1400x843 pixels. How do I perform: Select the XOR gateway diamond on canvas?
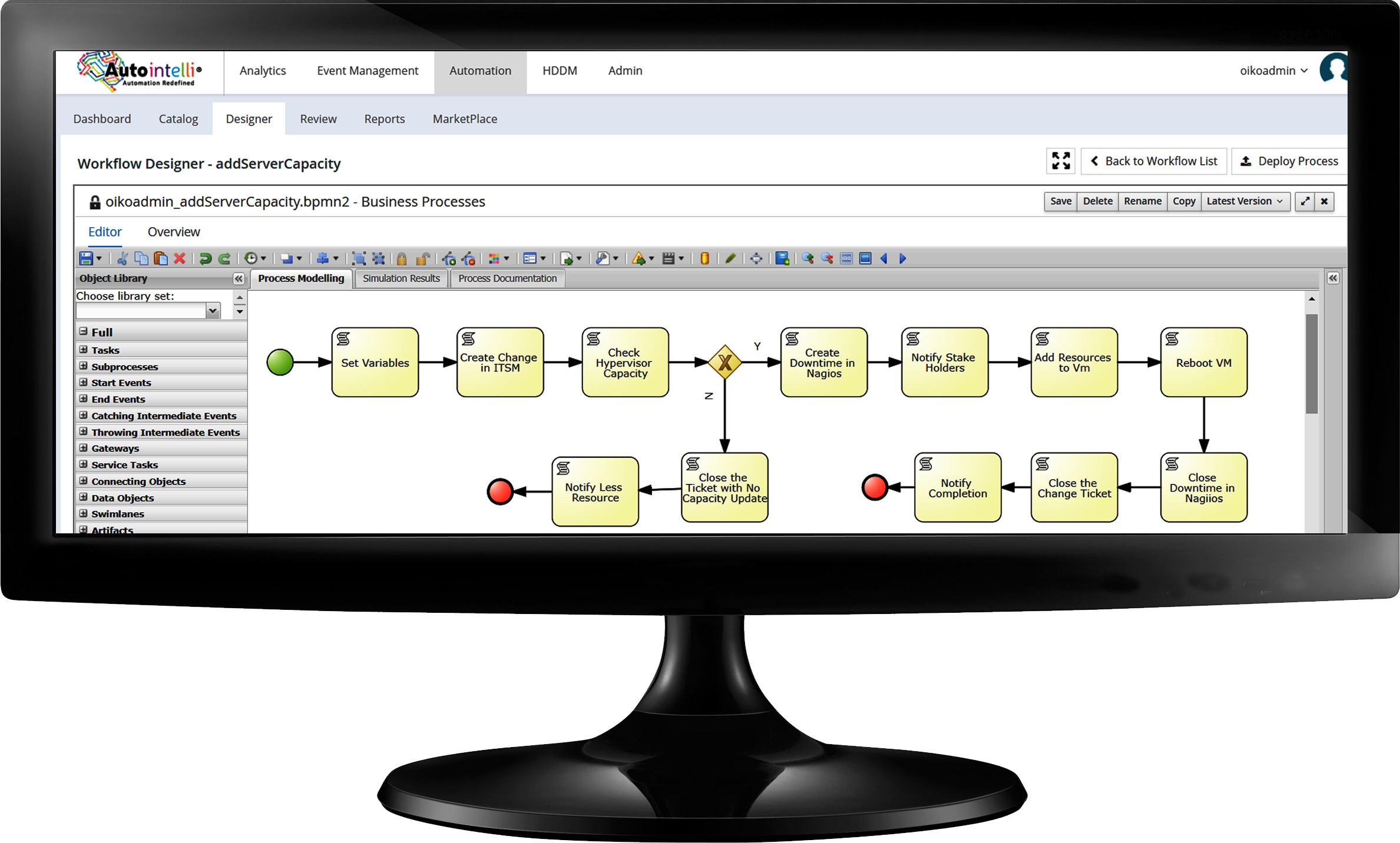pyautogui.click(x=724, y=362)
